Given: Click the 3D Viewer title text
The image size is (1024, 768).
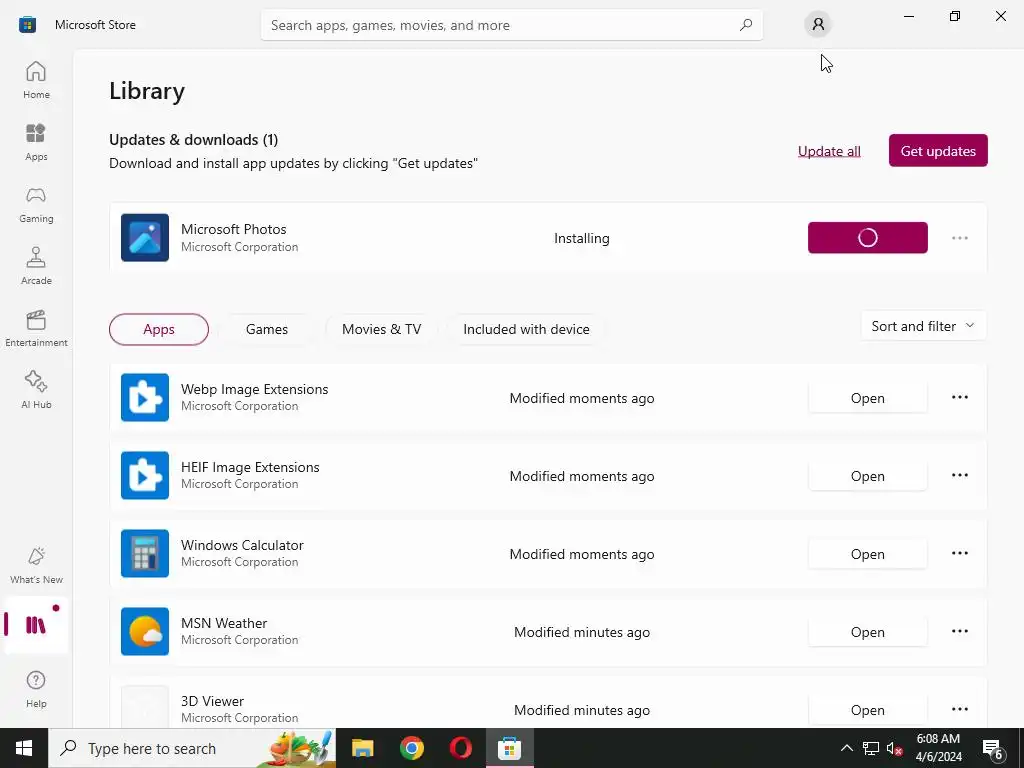Looking at the screenshot, I should coord(212,701).
